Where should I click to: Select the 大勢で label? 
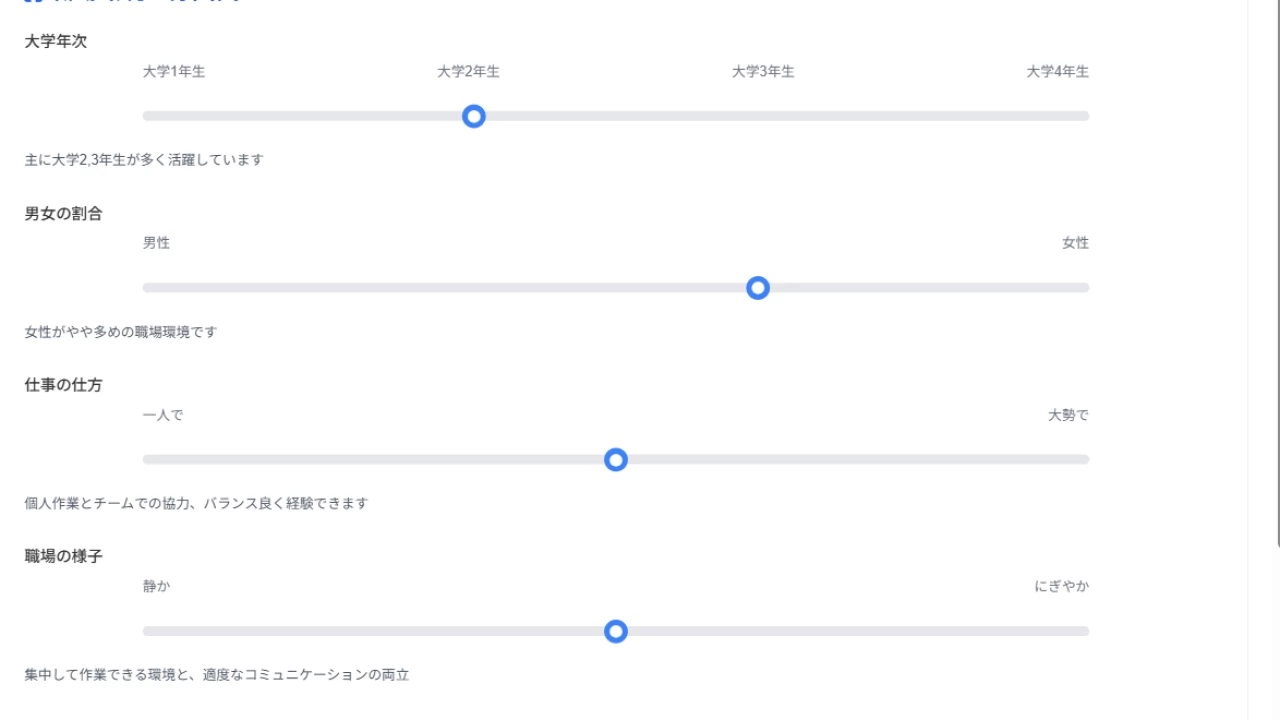(x=1068, y=415)
